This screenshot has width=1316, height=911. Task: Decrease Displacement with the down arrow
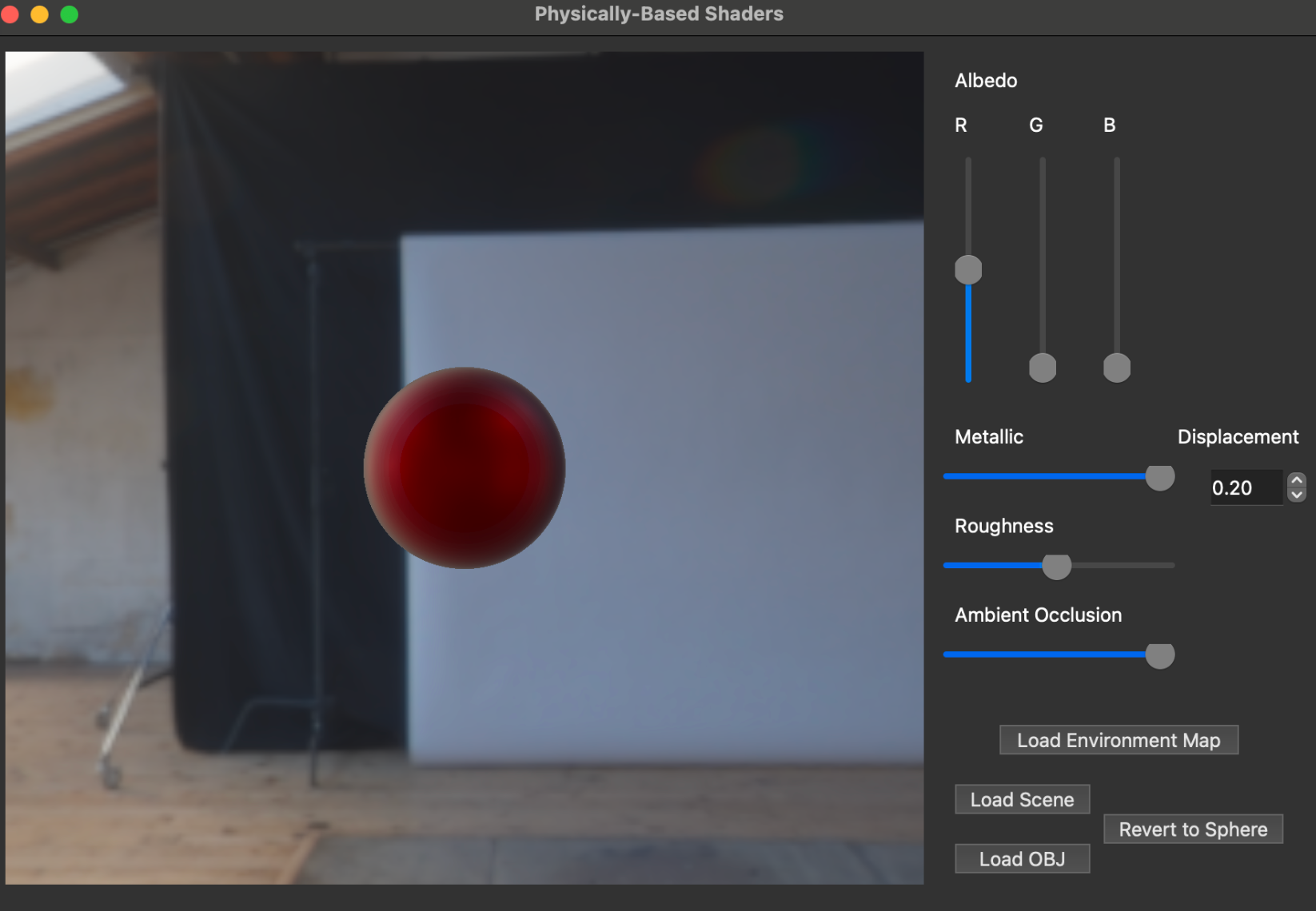pos(1297,495)
